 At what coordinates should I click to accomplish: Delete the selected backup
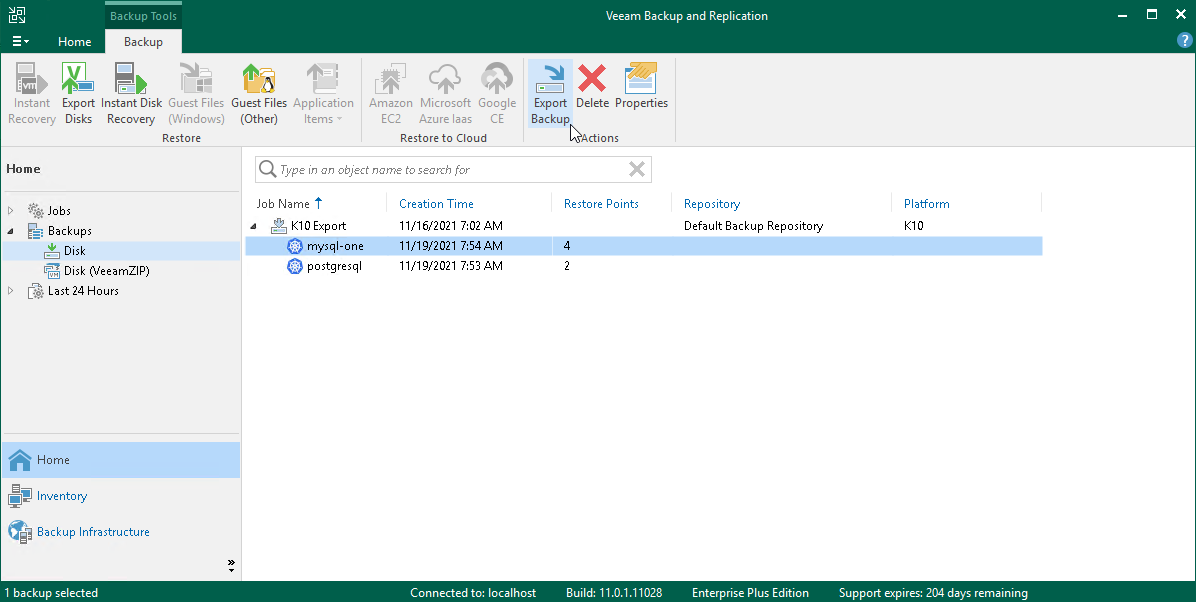[x=592, y=86]
